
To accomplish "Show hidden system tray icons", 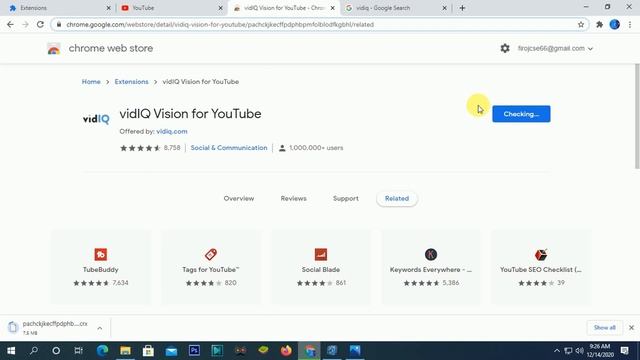I will pos(557,350).
